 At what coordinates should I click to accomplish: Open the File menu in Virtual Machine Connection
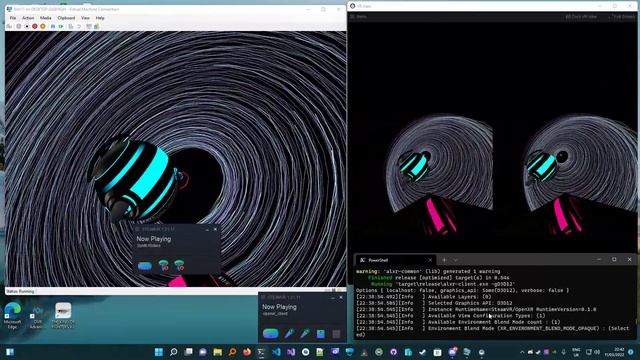click(13, 18)
